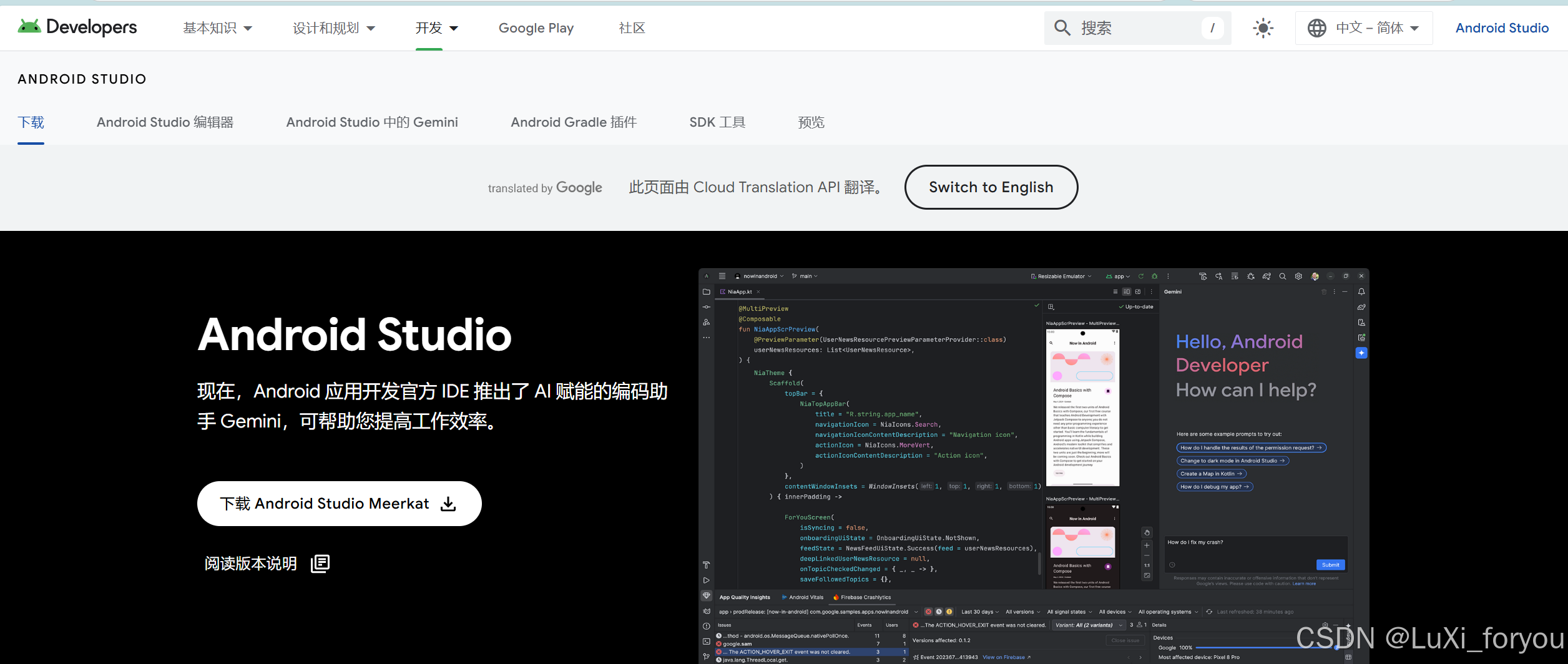Toggle the yellow ANR filter in App Quality Insights
The height and width of the screenshot is (664, 1568).
coord(949,612)
